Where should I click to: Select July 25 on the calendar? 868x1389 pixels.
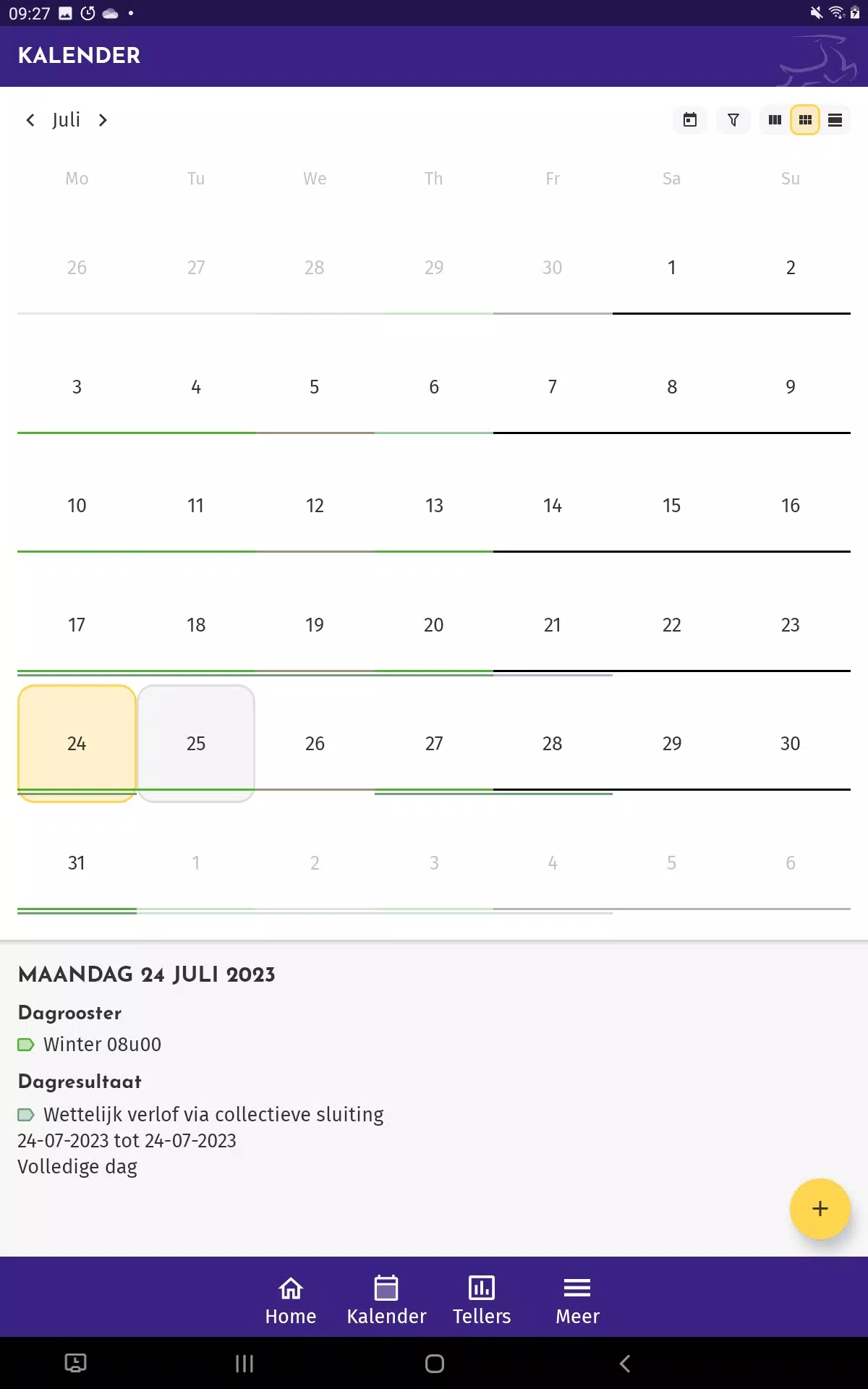pos(196,743)
